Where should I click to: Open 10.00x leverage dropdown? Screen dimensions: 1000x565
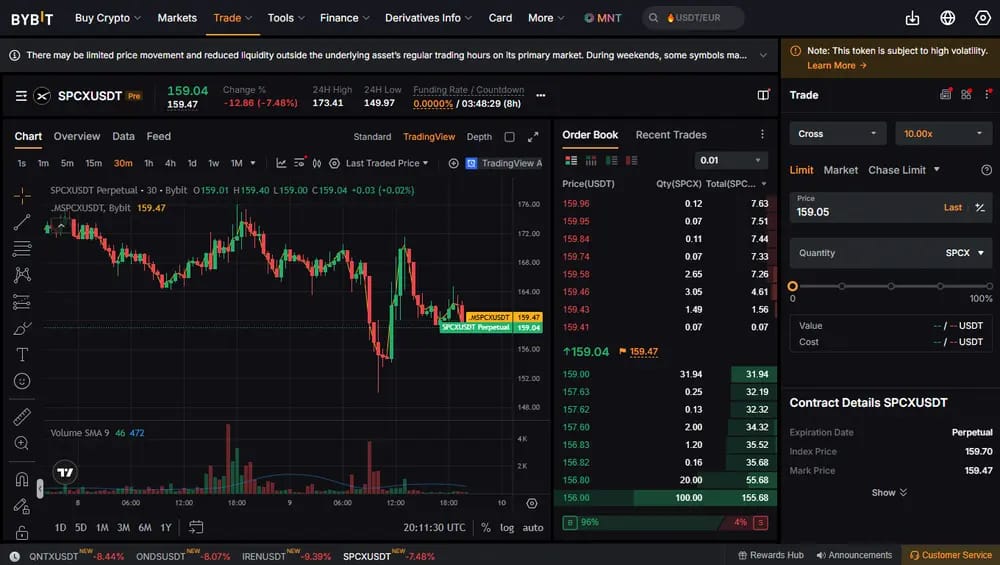943,134
